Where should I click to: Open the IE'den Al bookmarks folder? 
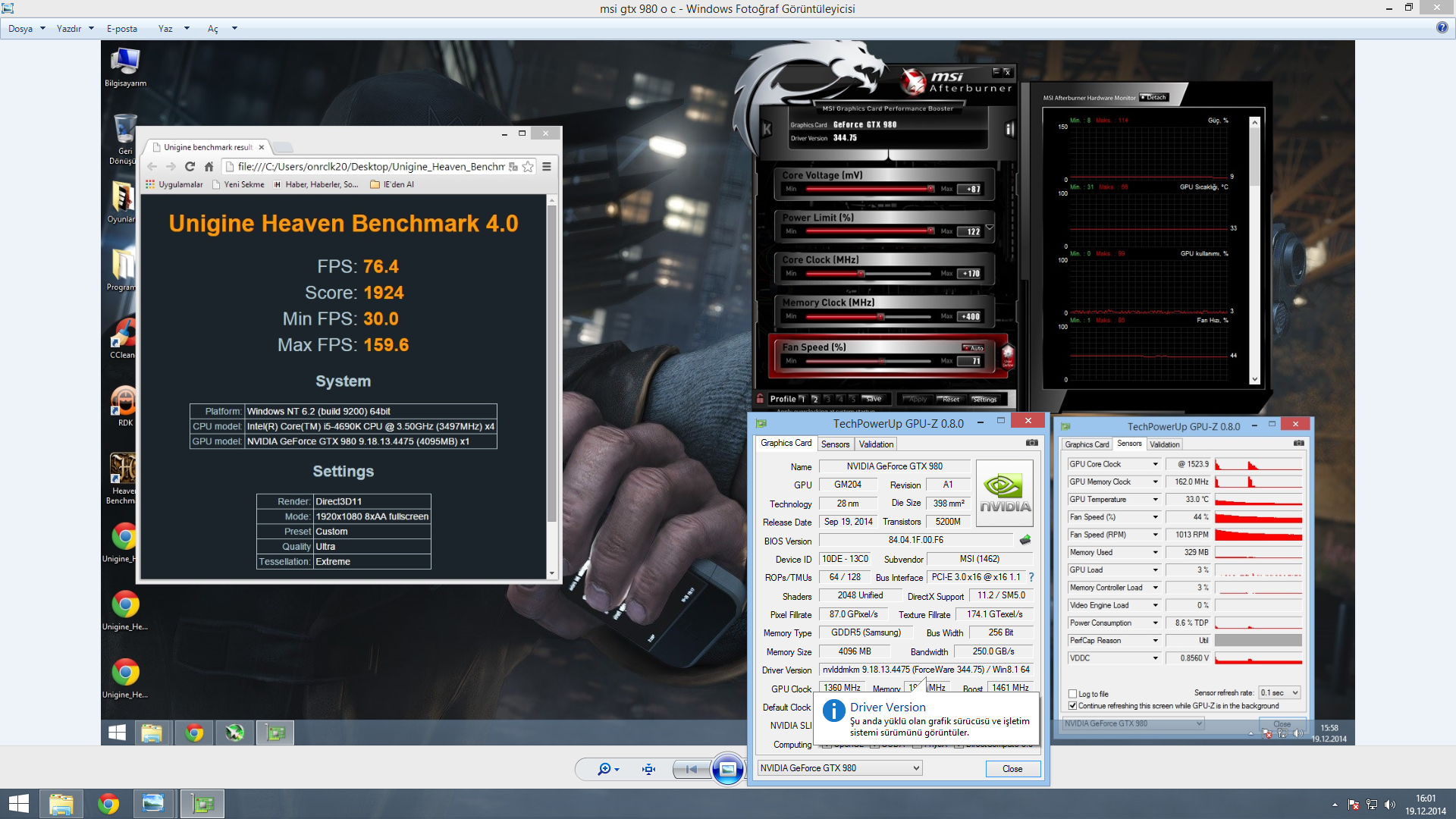392,184
